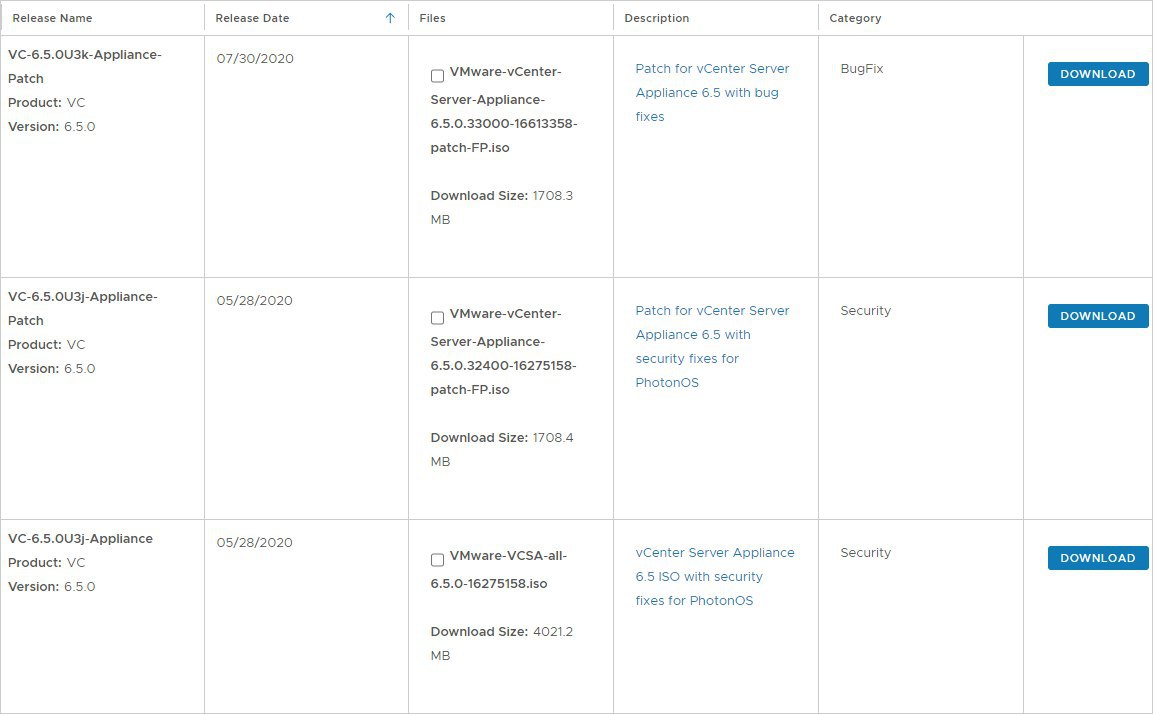Image resolution: width=1153 pixels, height=714 pixels.
Task: Click the 'Download Size: 1708.3 MB' text
Action: 501,207
